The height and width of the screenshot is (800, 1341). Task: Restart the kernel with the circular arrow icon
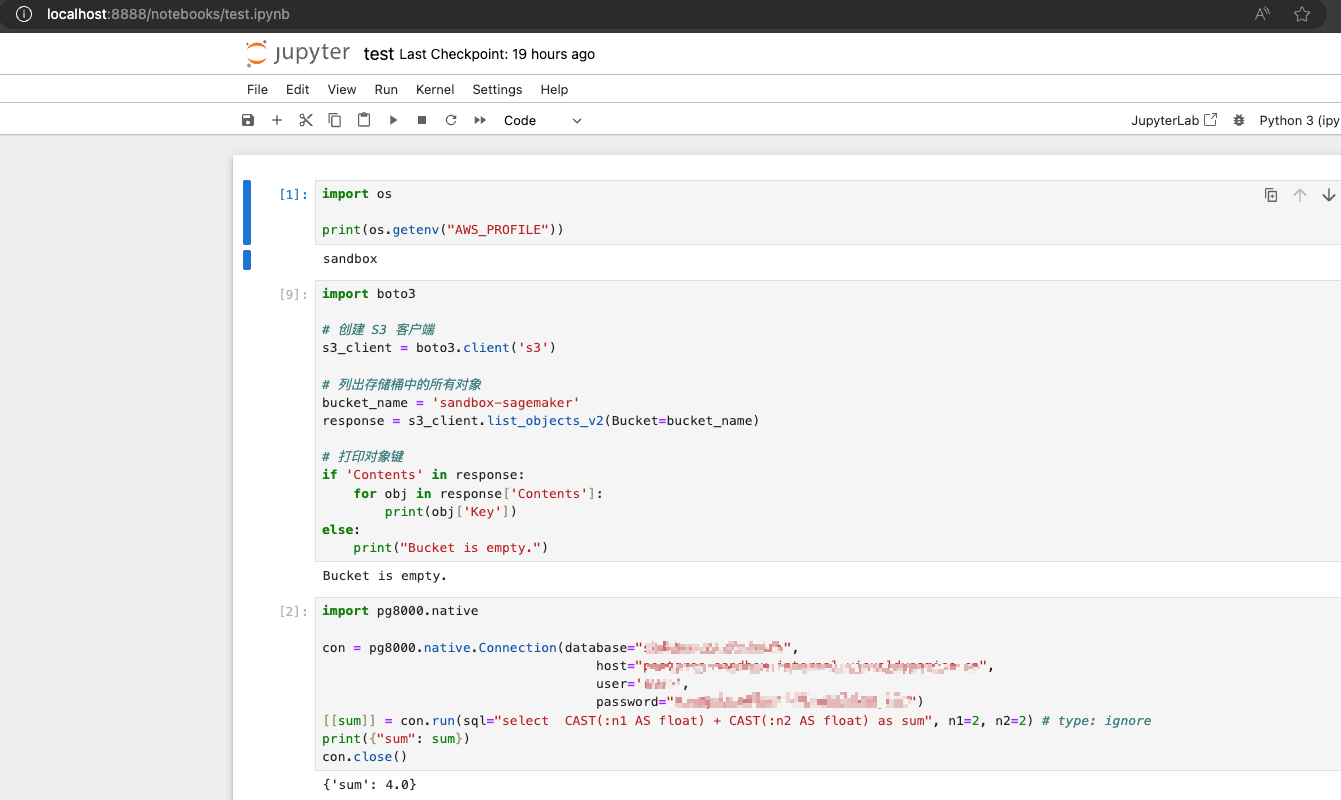(x=451, y=120)
